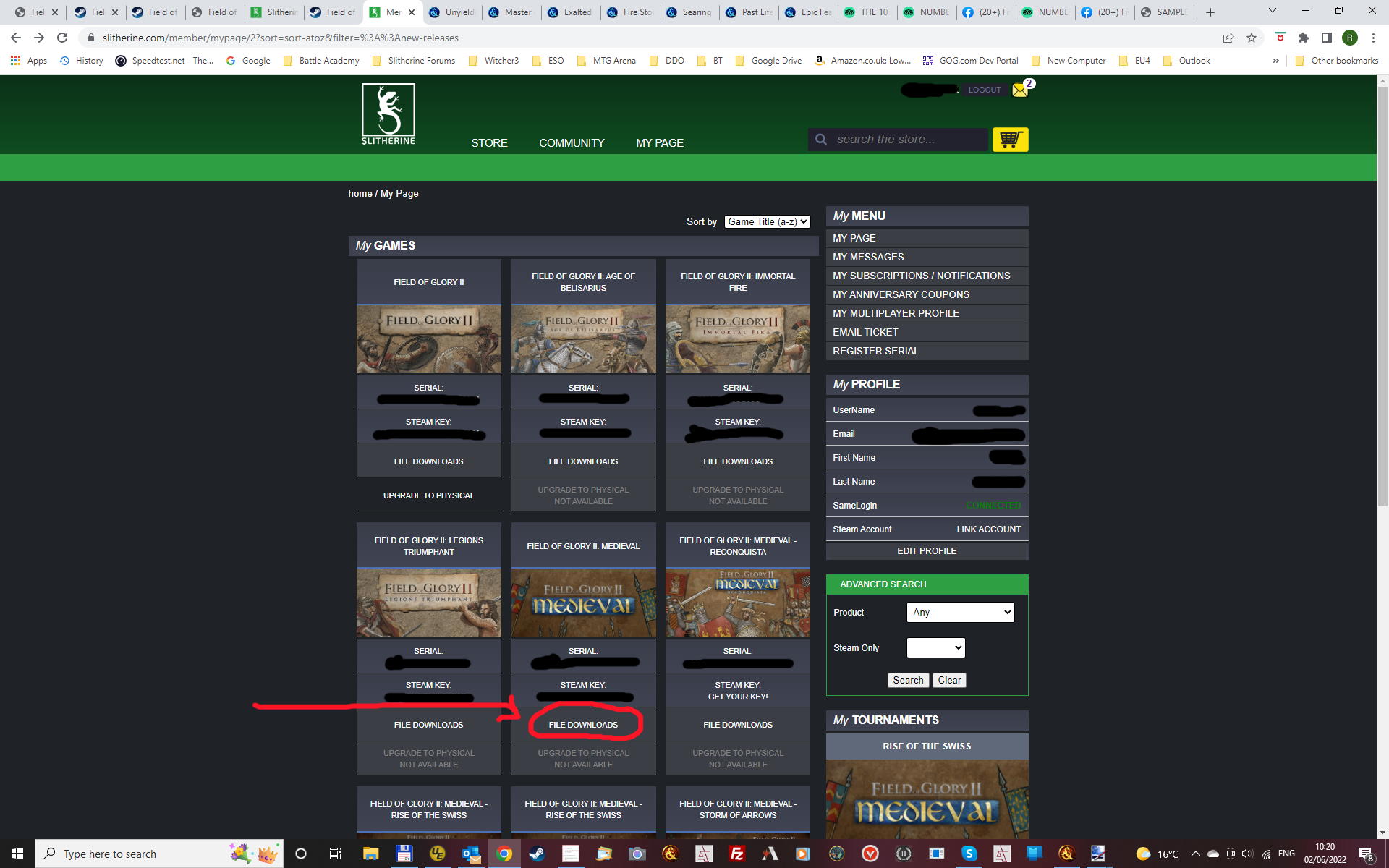Go to the STORE menu
Image resolution: width=1389 pixels, height=868 pixels.
(489, 143)
